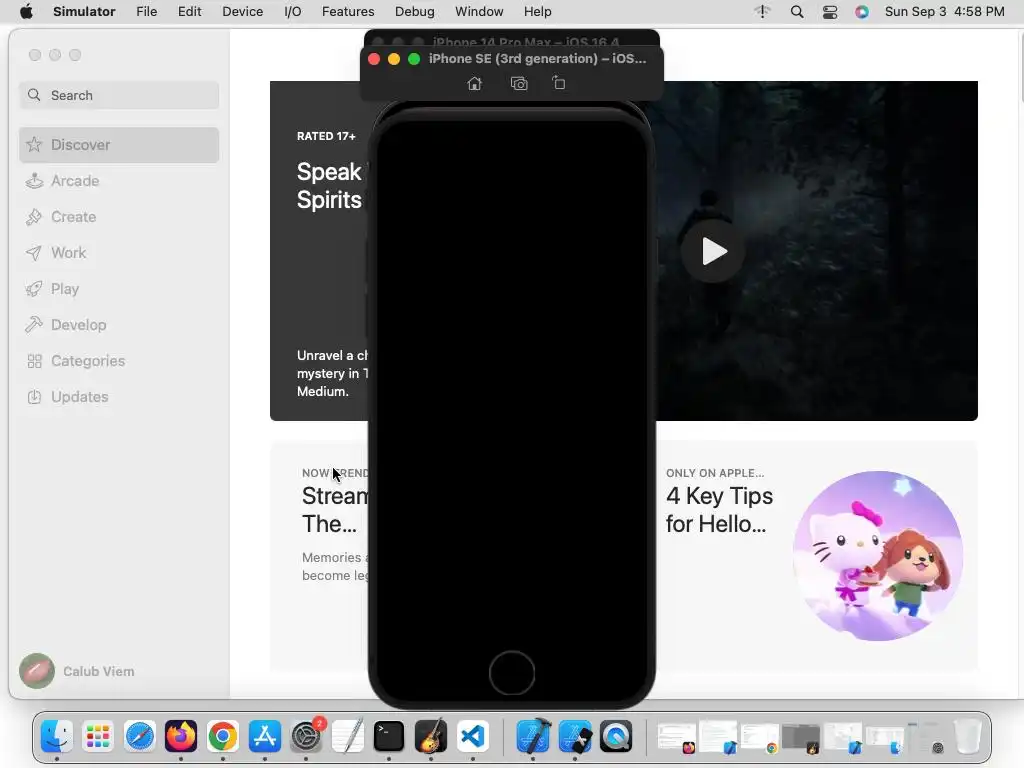Launch GarageBand from the Dock
The image size is (1024, 768).
click(x=431, y=737)
